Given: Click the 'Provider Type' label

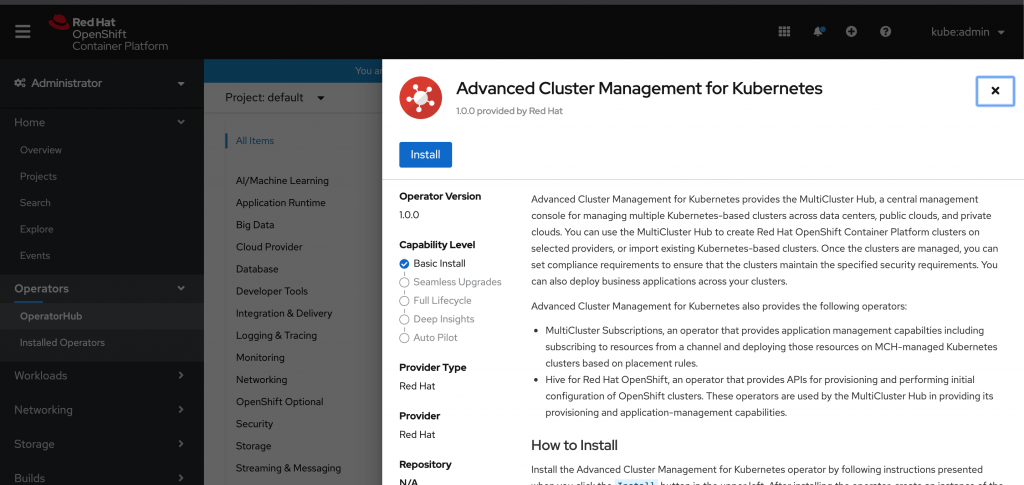Looking at the screenshot, I should pos(433,368).
